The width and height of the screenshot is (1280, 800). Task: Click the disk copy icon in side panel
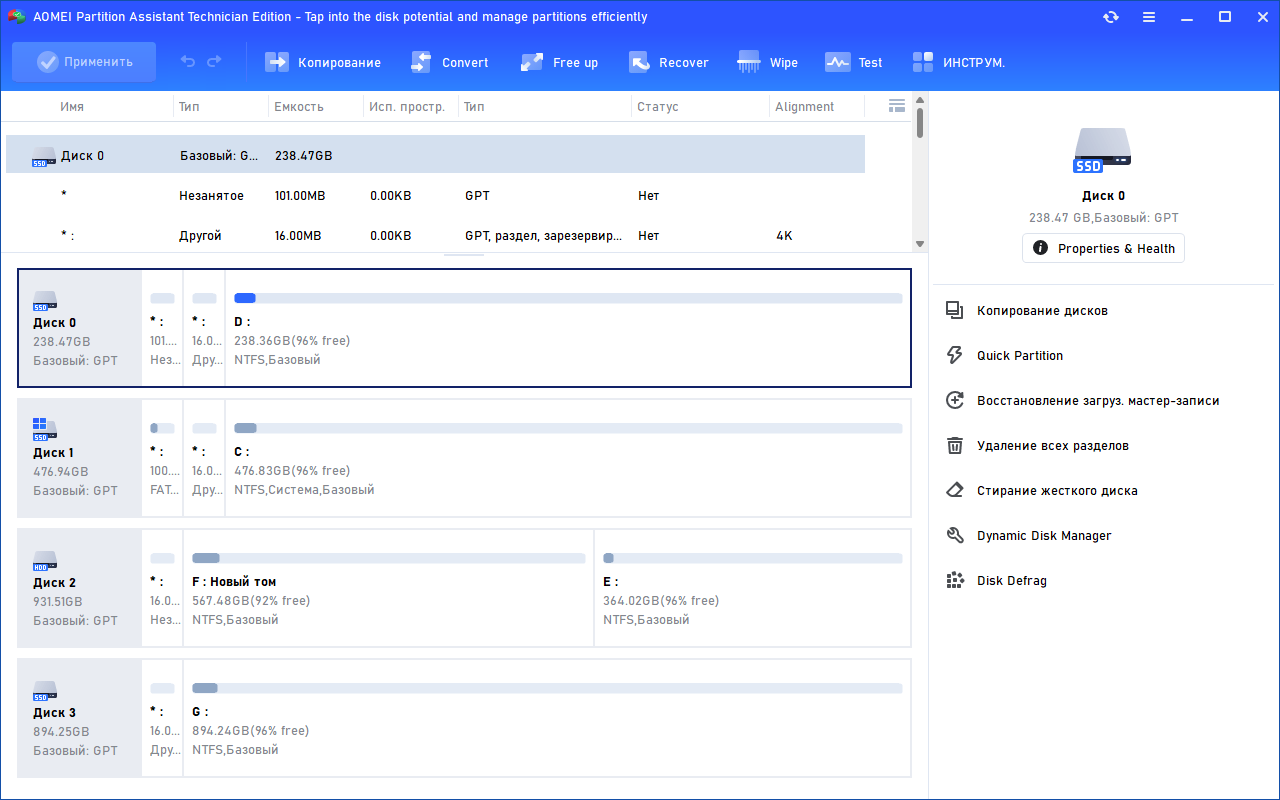[x=955, y=311]
